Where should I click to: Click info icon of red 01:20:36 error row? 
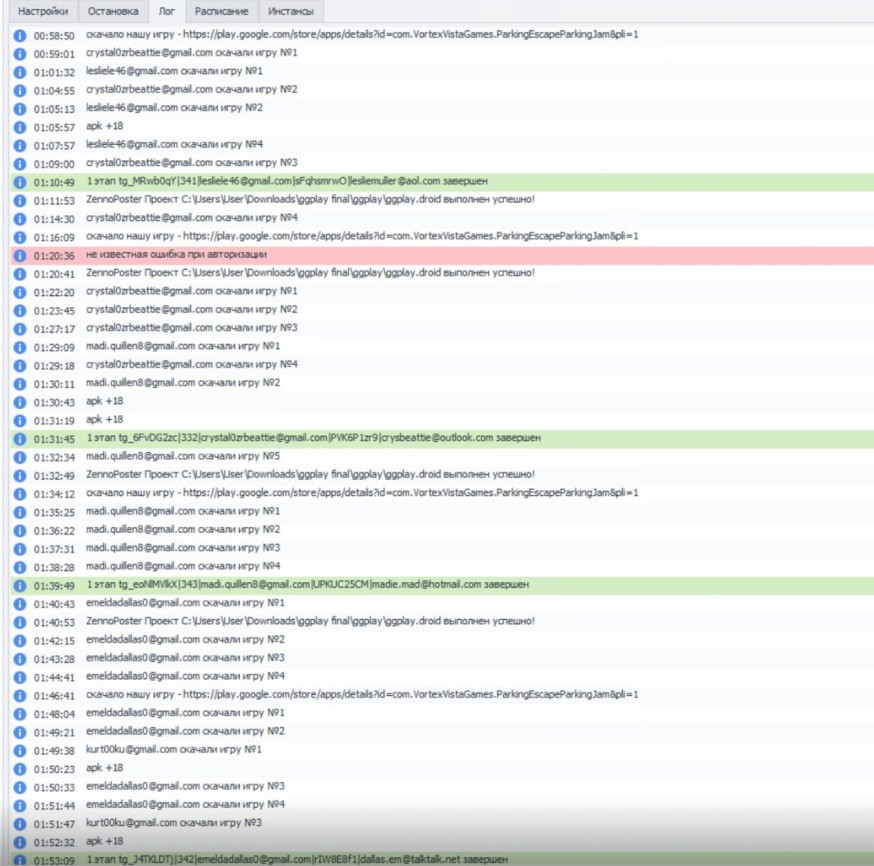click(x=20, y=256)
